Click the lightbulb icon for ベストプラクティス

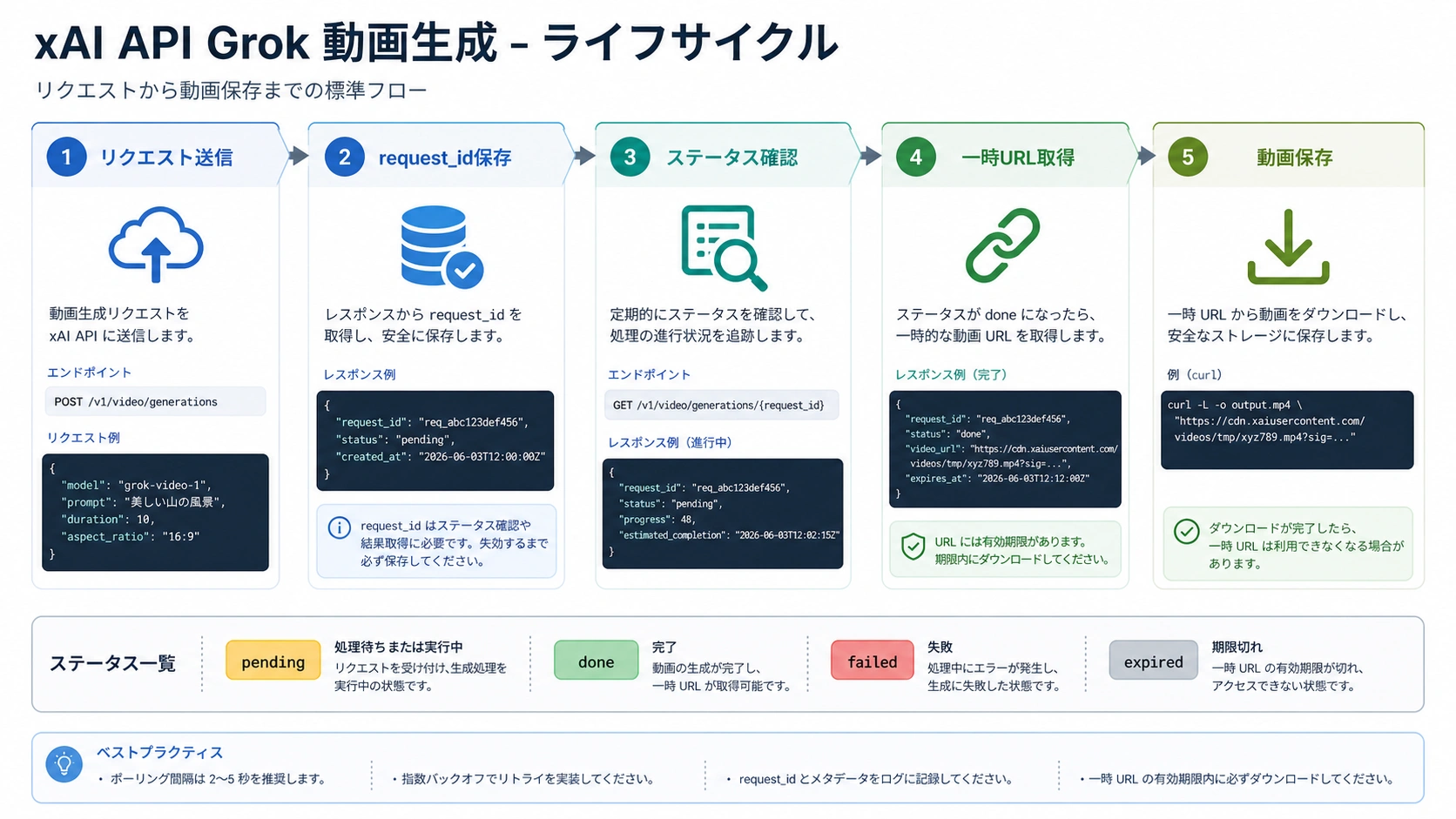click(x=64, y=765)
